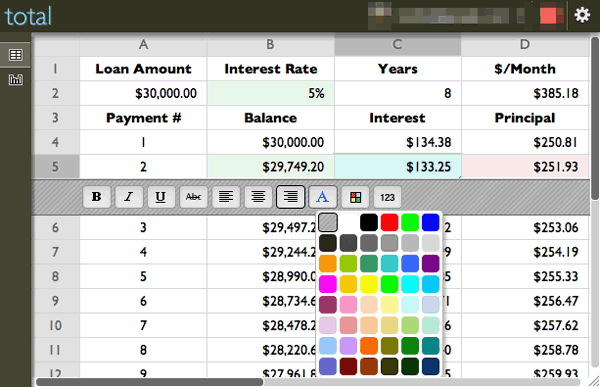This screenshot has height=387, width=600.
Task: Choose the white color swatch
Action: tap(348, 222)
